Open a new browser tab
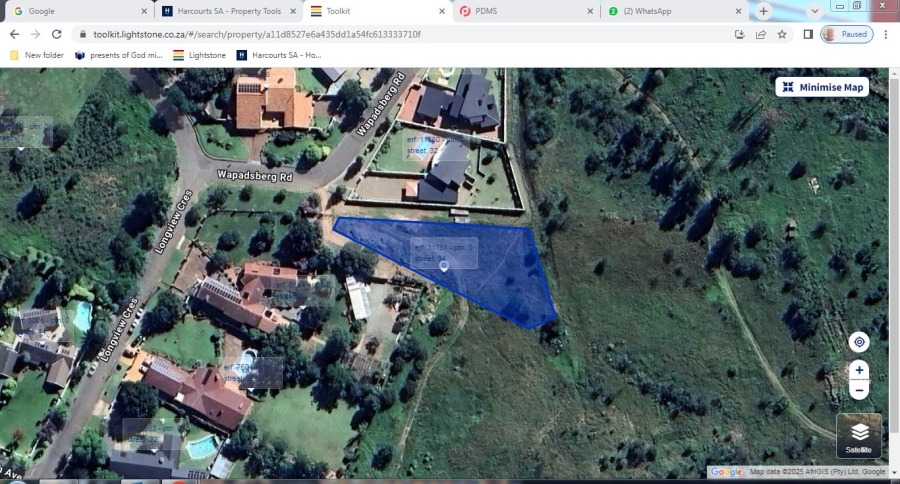The image size is (900, 484). point(763,11)
